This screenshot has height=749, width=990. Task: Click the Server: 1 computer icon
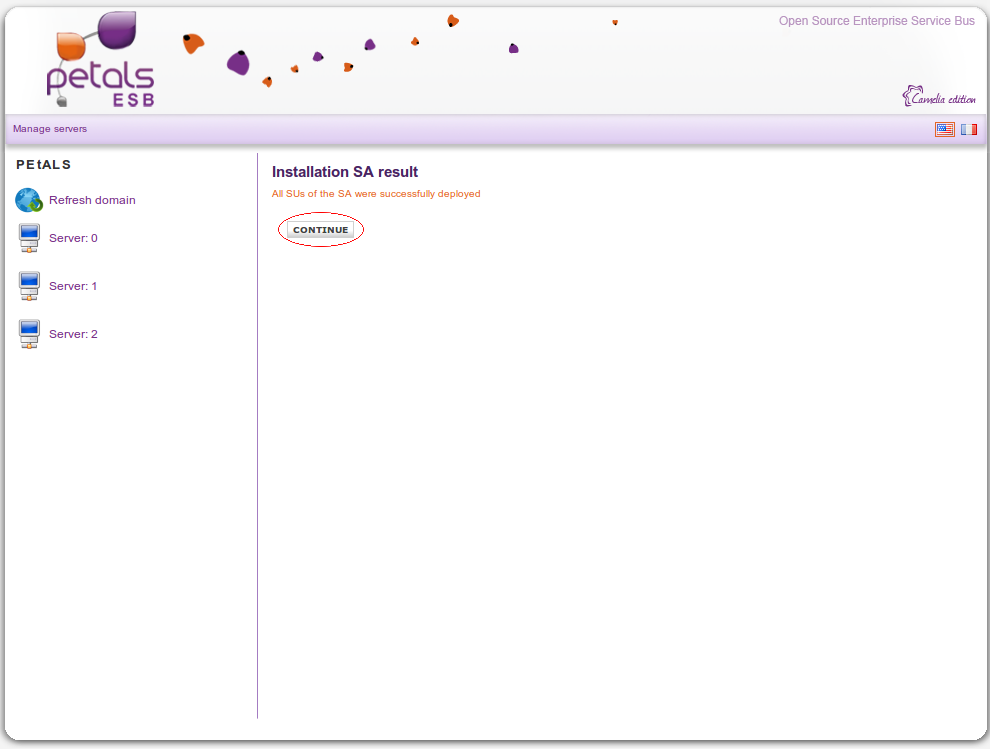pos(29,286)
